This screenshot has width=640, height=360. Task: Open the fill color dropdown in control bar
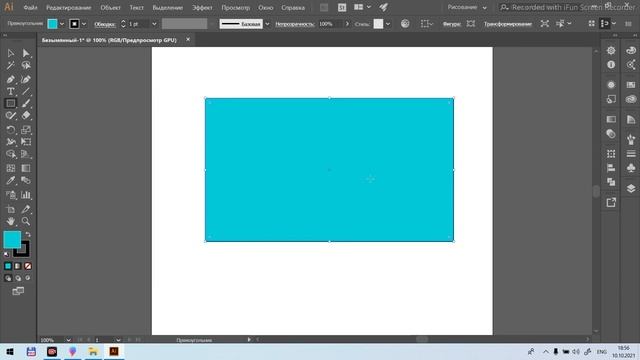[62, 24]
